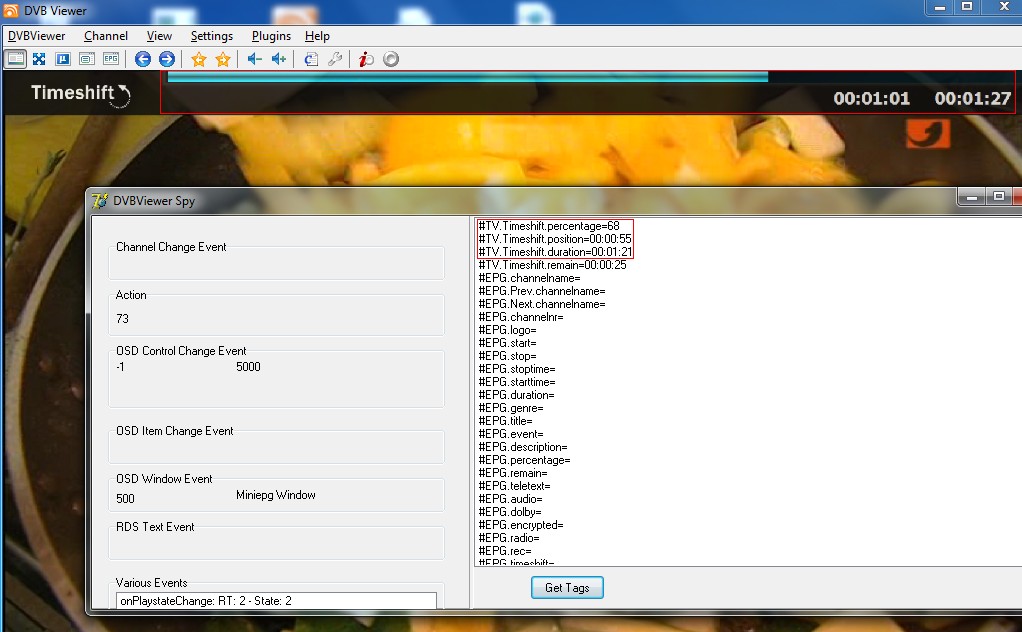Select the #EPG.channelnr= line
Screen dimensions: 1022x632
[521, 317]
